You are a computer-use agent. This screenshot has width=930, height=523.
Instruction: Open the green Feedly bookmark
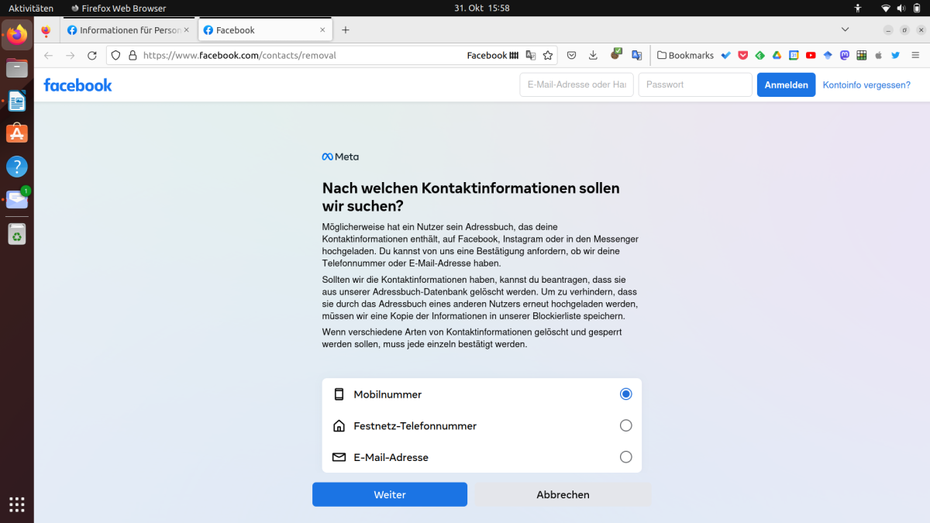760,55
